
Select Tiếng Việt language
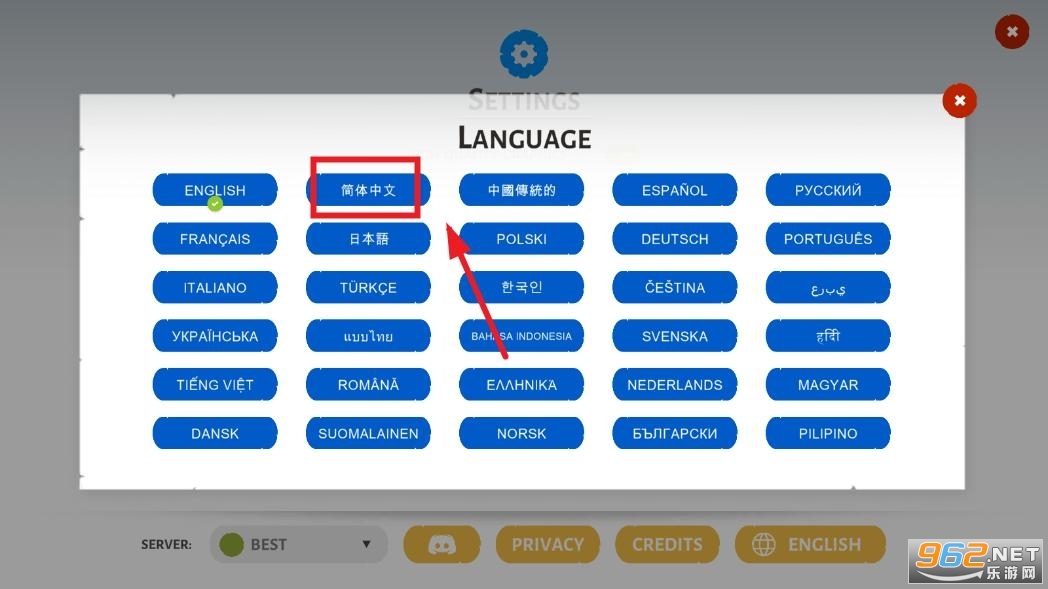pyautogui.click(x=215, y=384)
